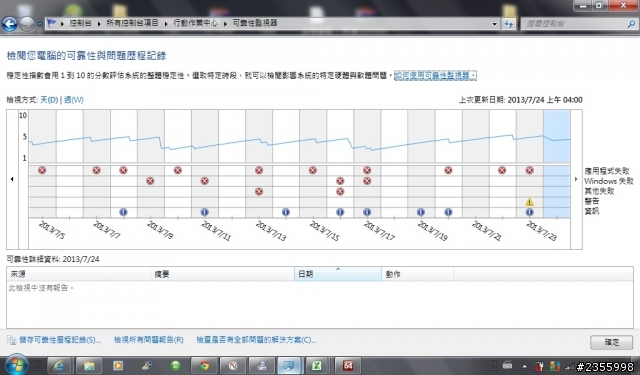Expand breadcrumb arrow after 所有控制台項目
Screen dimensions: 640x375
pos(166,24)
